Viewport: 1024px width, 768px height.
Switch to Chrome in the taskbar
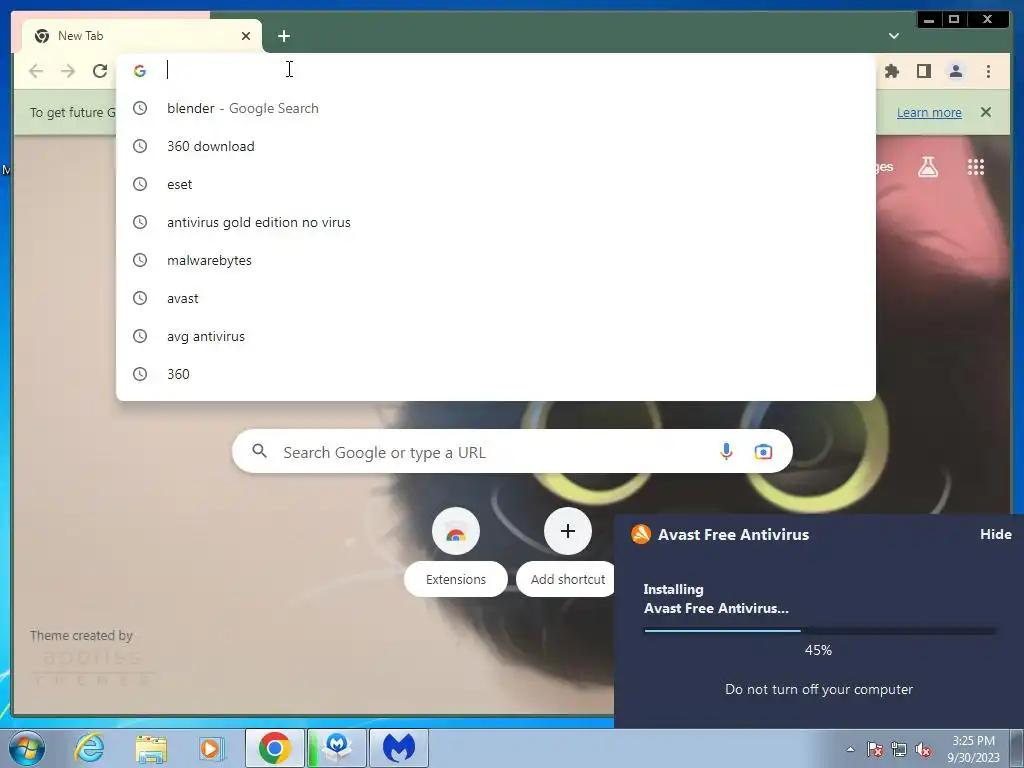click(x=274, y=748)
